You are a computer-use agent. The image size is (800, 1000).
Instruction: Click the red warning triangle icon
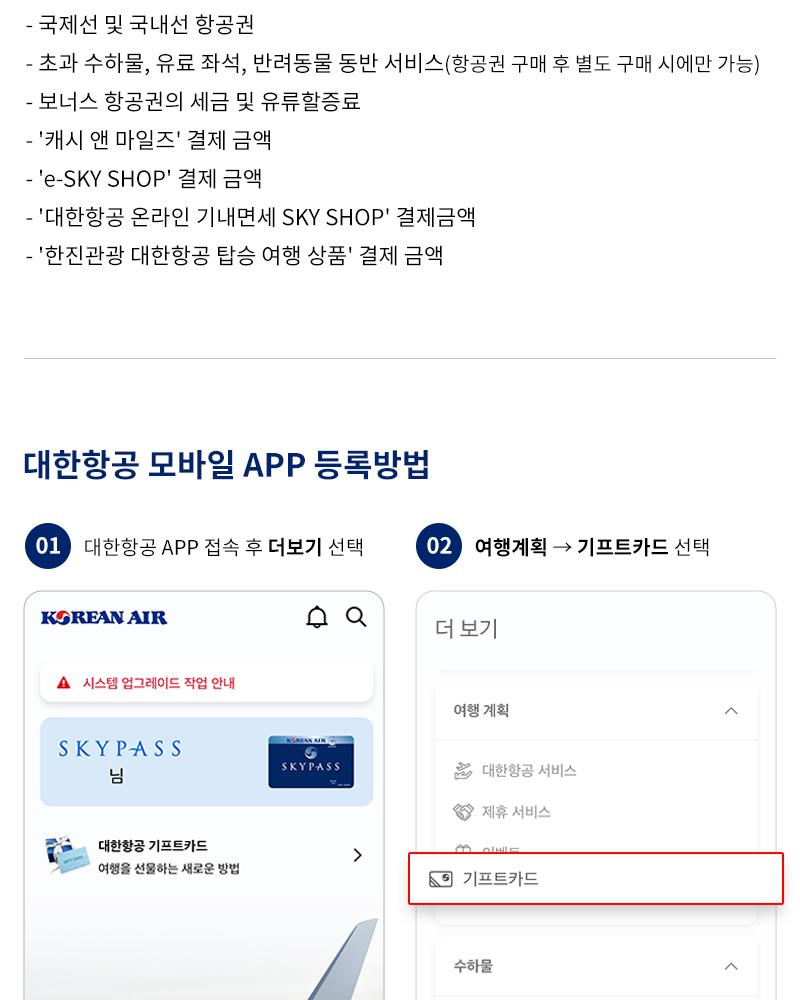(63, 683)
